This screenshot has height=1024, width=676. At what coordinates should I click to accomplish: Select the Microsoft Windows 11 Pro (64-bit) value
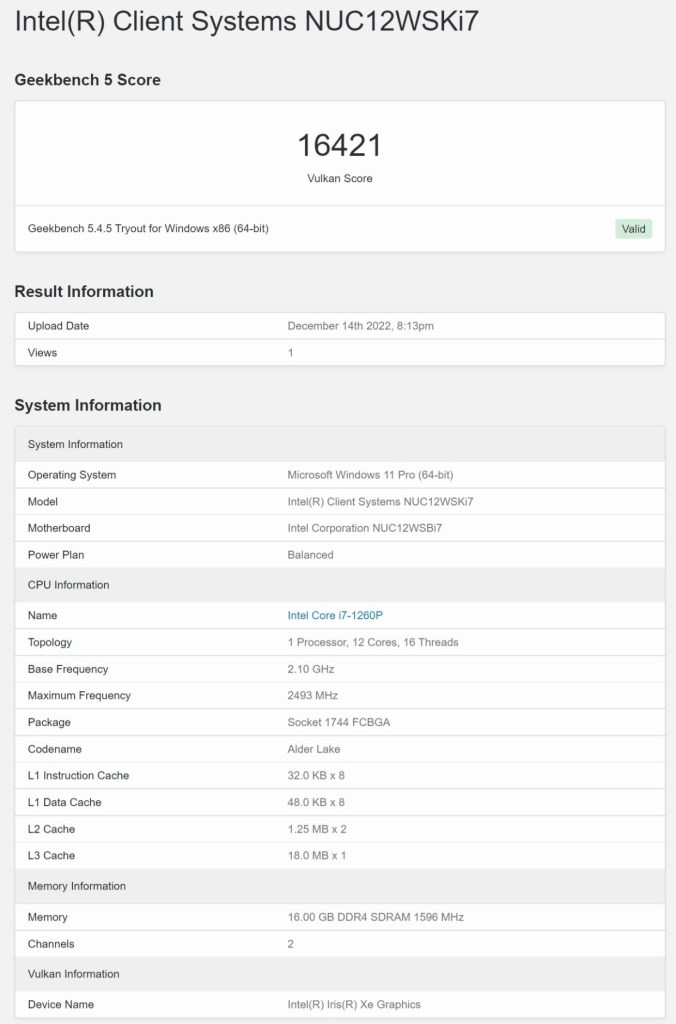coord(370,475)
